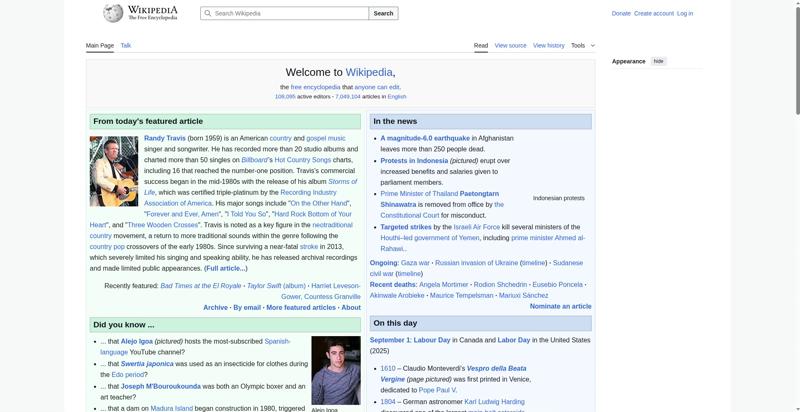Open the Swertia japonica link
Viewport: 800px width, 412px height.
point(147,364)
